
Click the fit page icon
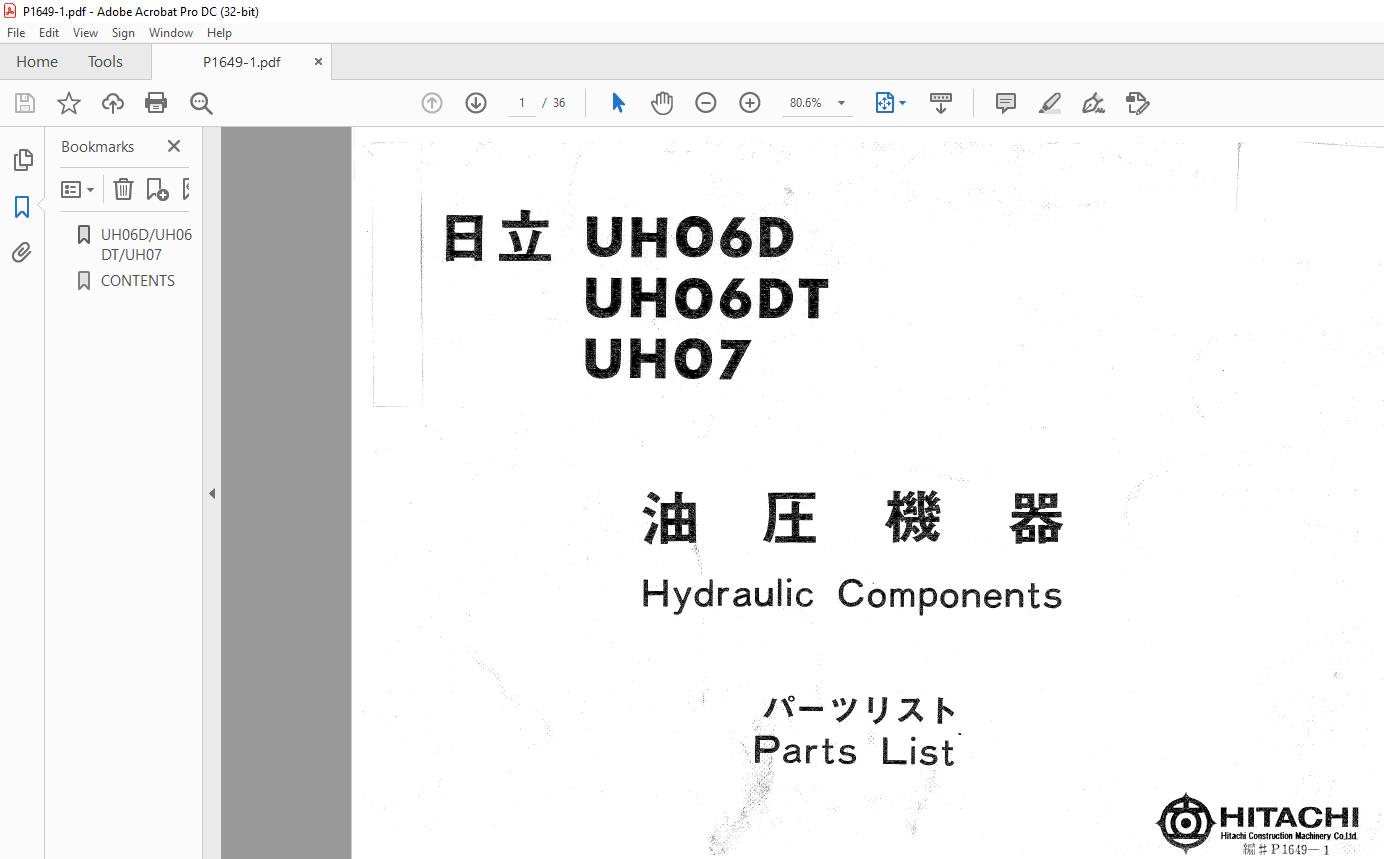[884, 103]
